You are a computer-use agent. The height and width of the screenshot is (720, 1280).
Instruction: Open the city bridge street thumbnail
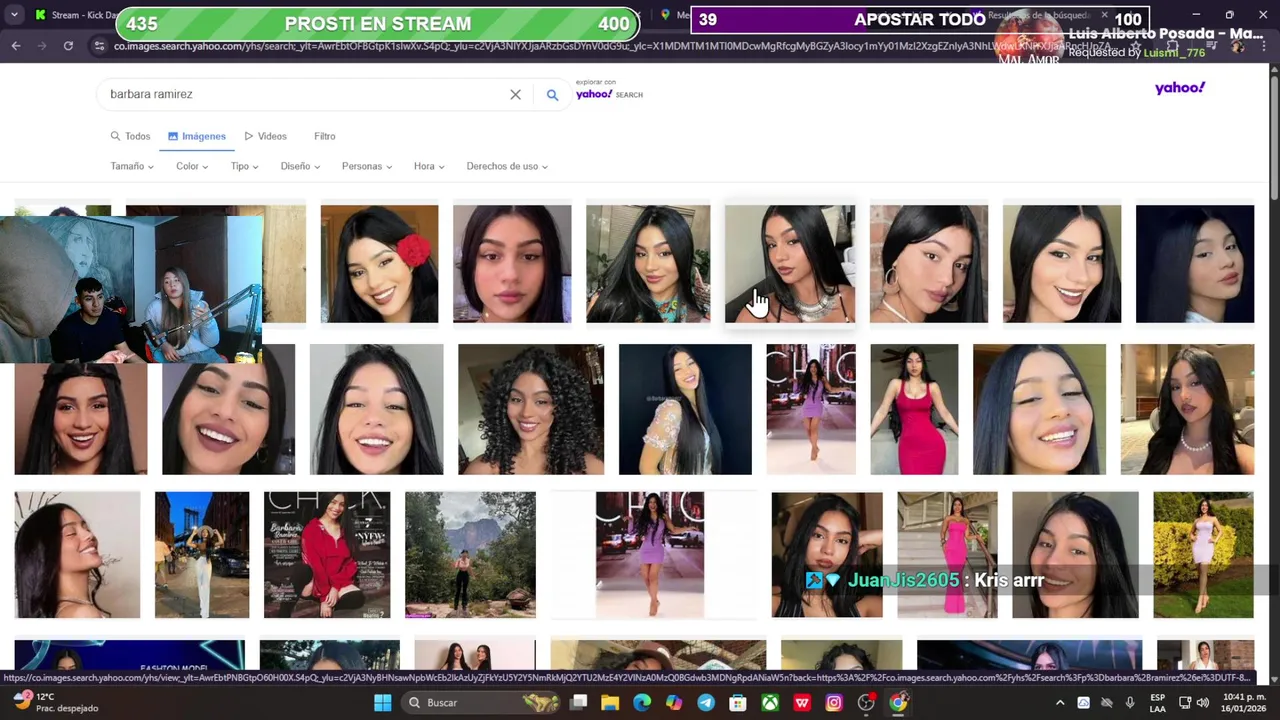pos(202,555)
